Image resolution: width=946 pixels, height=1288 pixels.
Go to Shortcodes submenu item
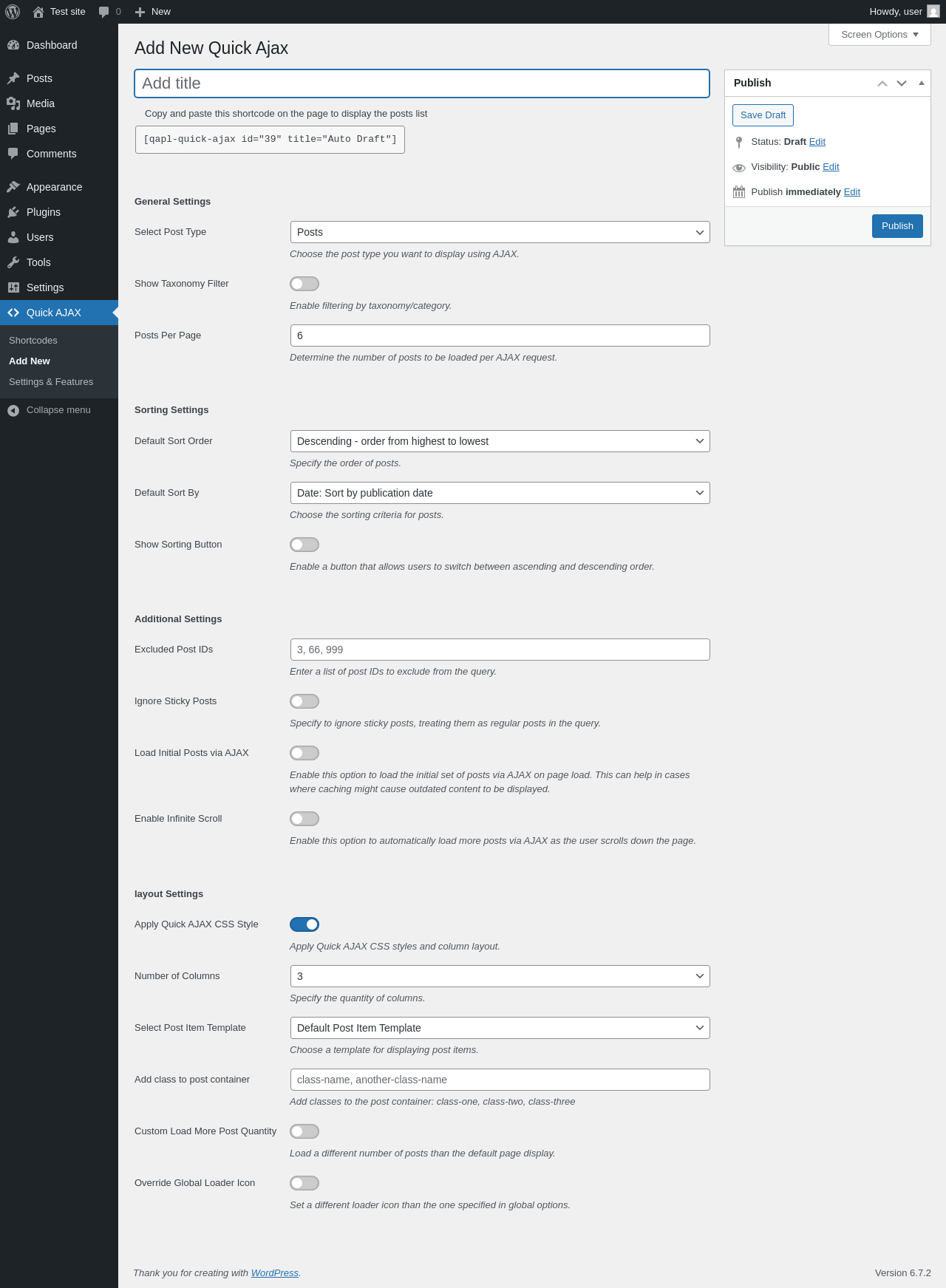[x=33, y=341]
